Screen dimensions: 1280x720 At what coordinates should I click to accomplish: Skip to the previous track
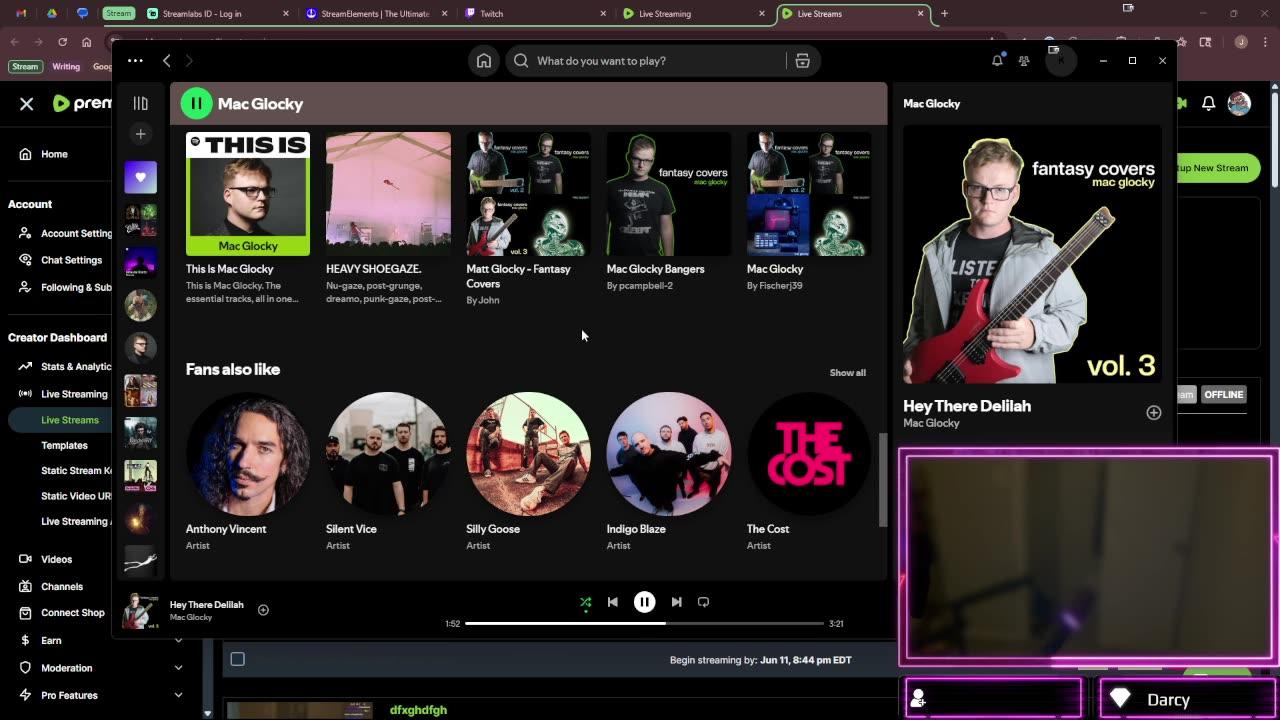pyautogui.click(x=613, y=602)
